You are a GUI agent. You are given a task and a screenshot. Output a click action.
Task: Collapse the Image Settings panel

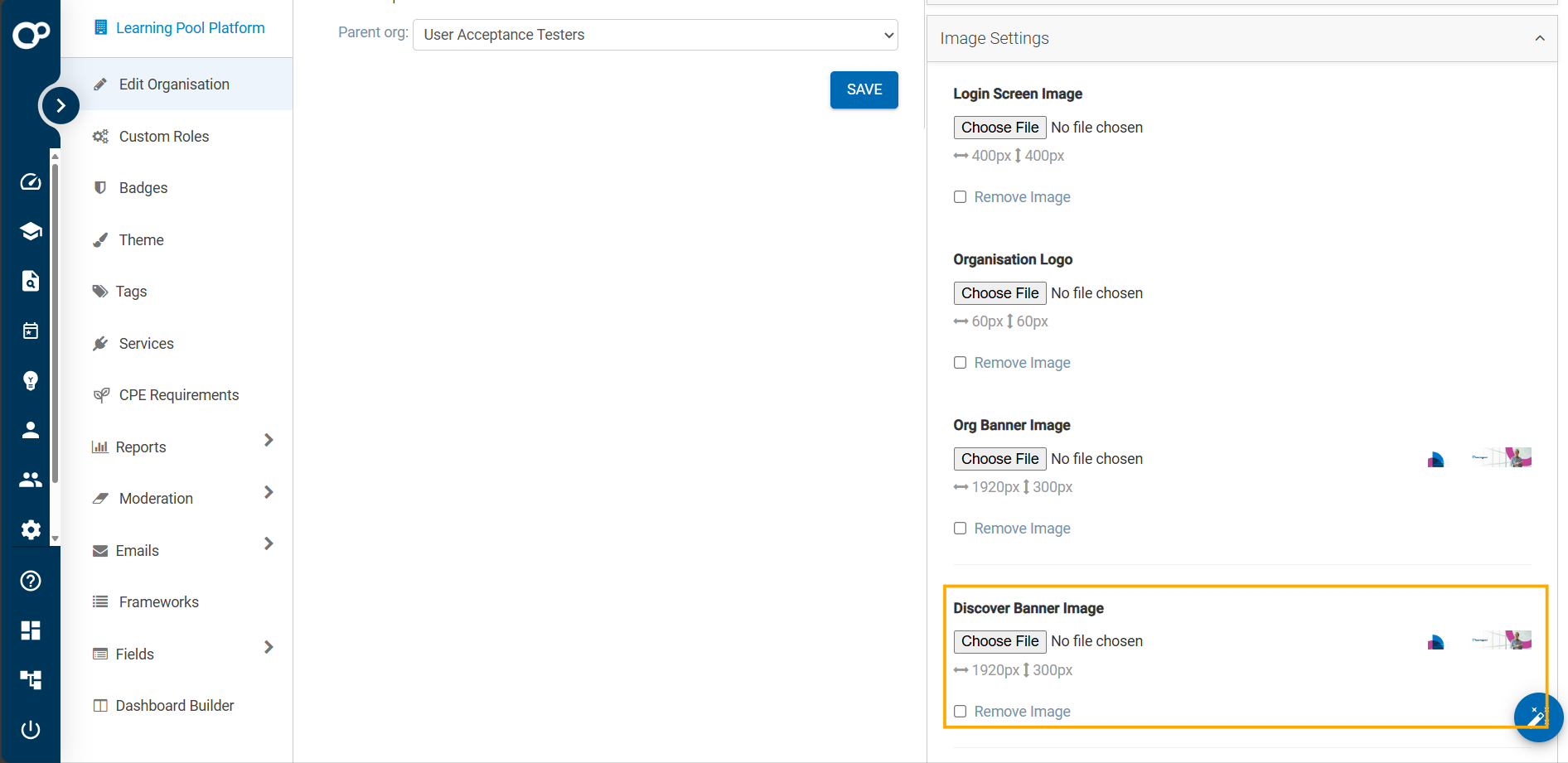point(1539,38)
